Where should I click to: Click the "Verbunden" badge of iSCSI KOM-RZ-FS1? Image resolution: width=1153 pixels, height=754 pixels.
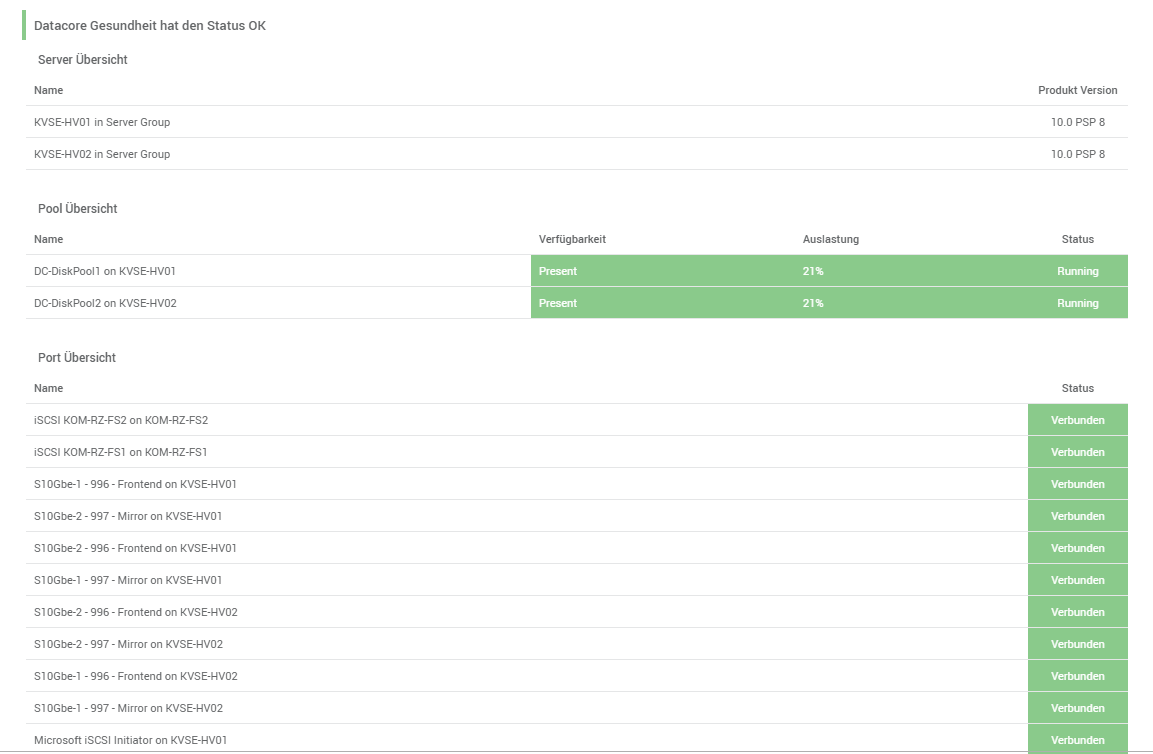(x=1078, y=452)
